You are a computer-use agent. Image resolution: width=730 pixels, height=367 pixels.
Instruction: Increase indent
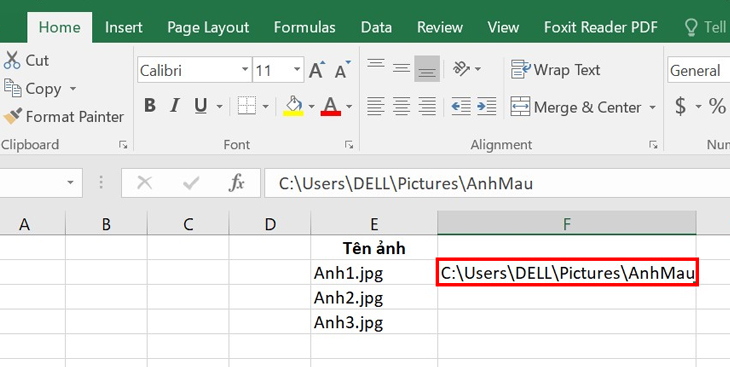487,107
